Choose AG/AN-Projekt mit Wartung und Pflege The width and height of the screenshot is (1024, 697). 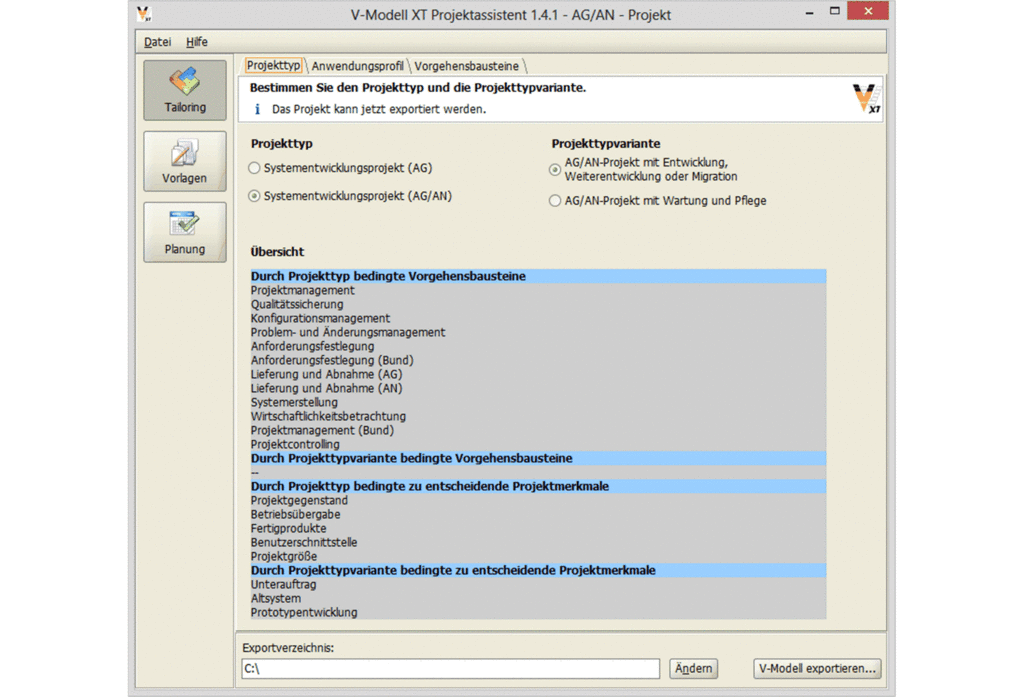click(554, 201)
